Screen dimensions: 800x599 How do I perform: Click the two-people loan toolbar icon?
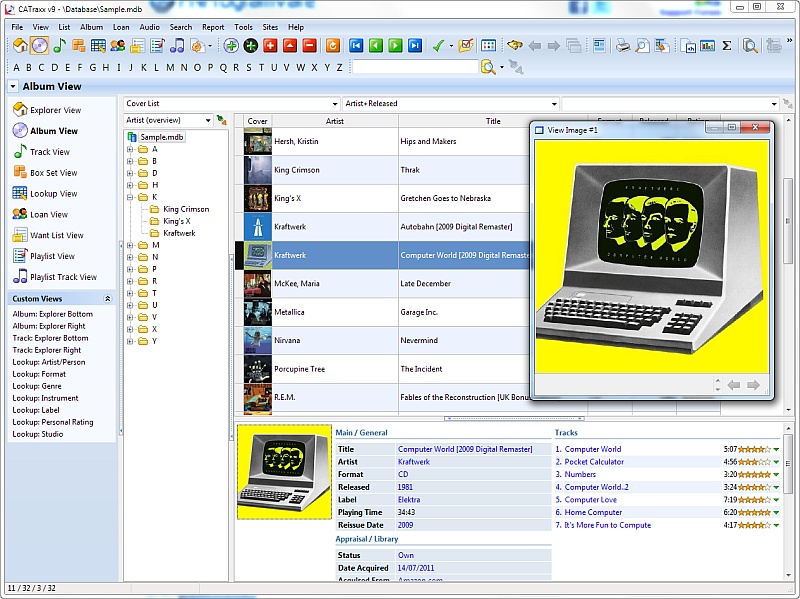(x=117, y=46)
